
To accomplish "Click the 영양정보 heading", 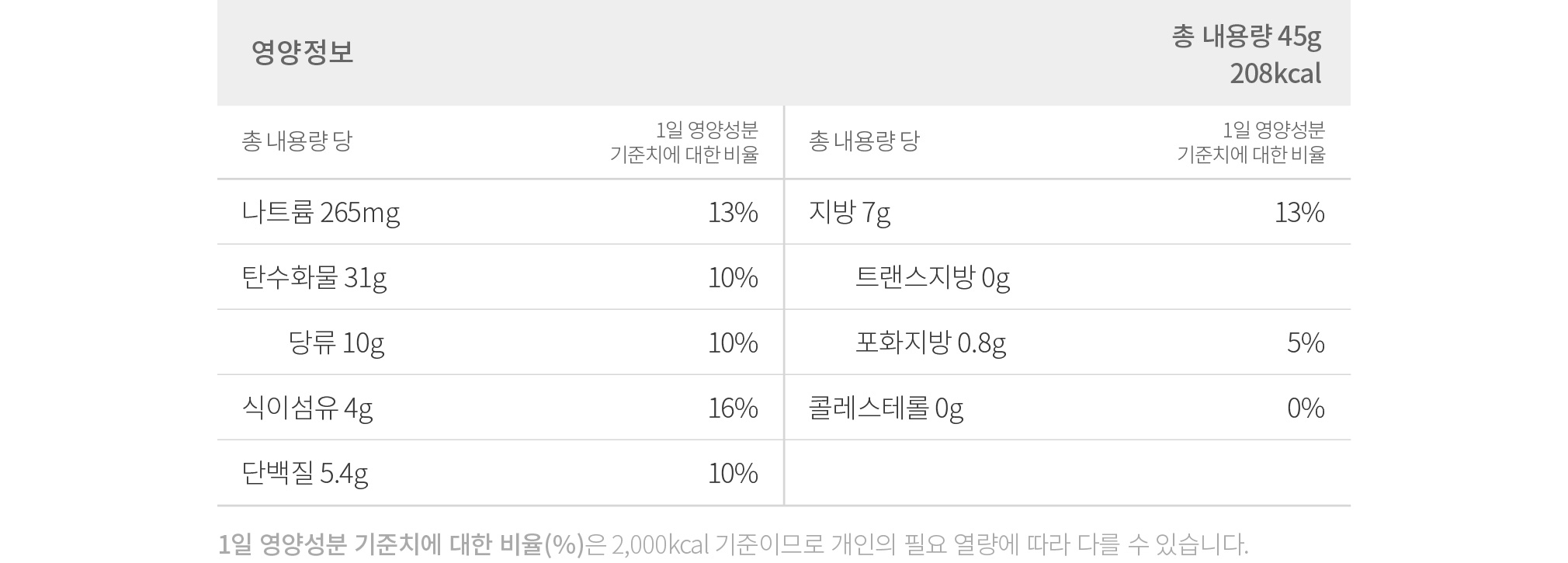I will coord(302,52).
